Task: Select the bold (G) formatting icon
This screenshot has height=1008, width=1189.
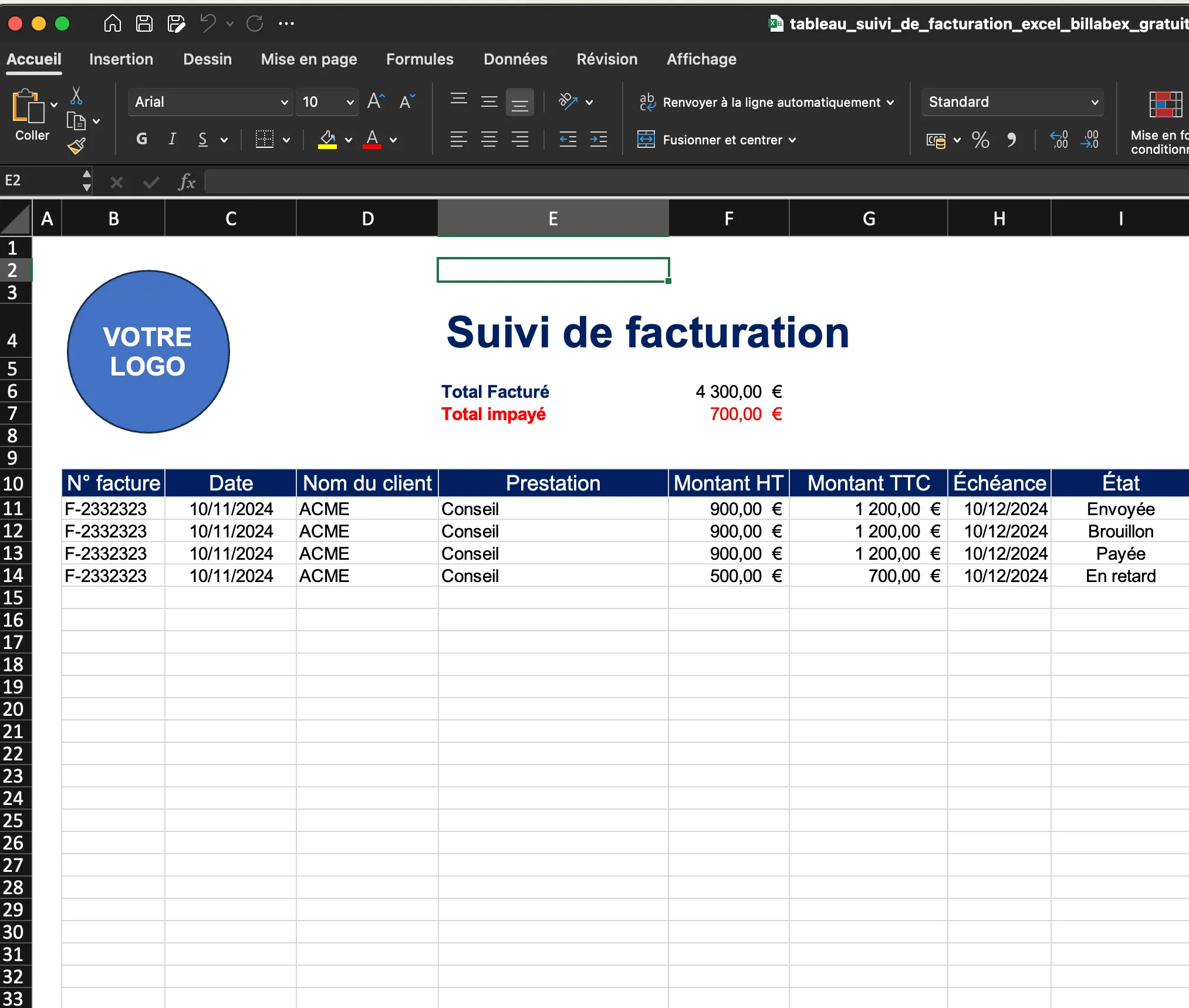Action: (x=141, y=140)
